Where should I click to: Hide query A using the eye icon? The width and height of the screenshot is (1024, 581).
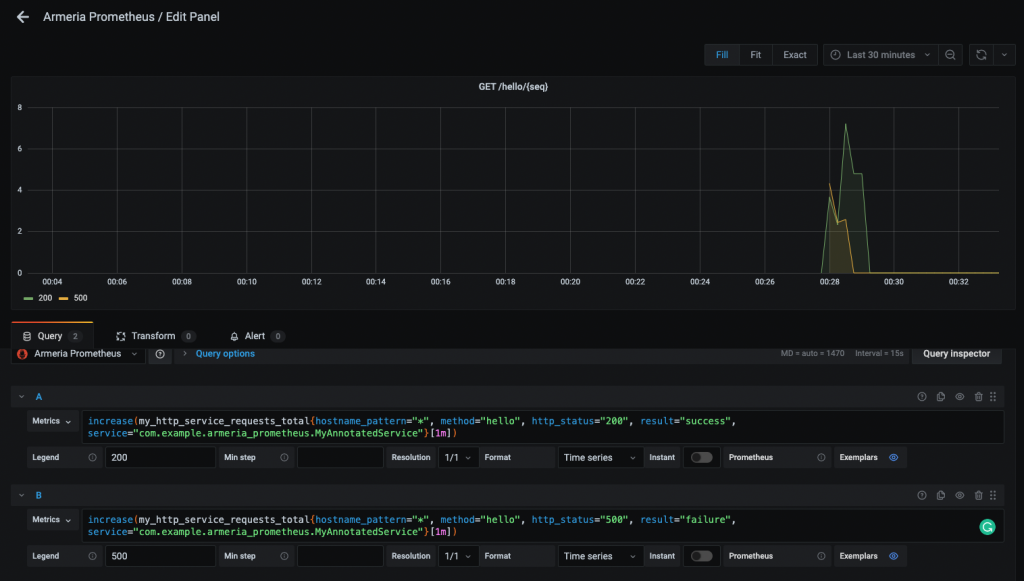(x=960, y=397)
